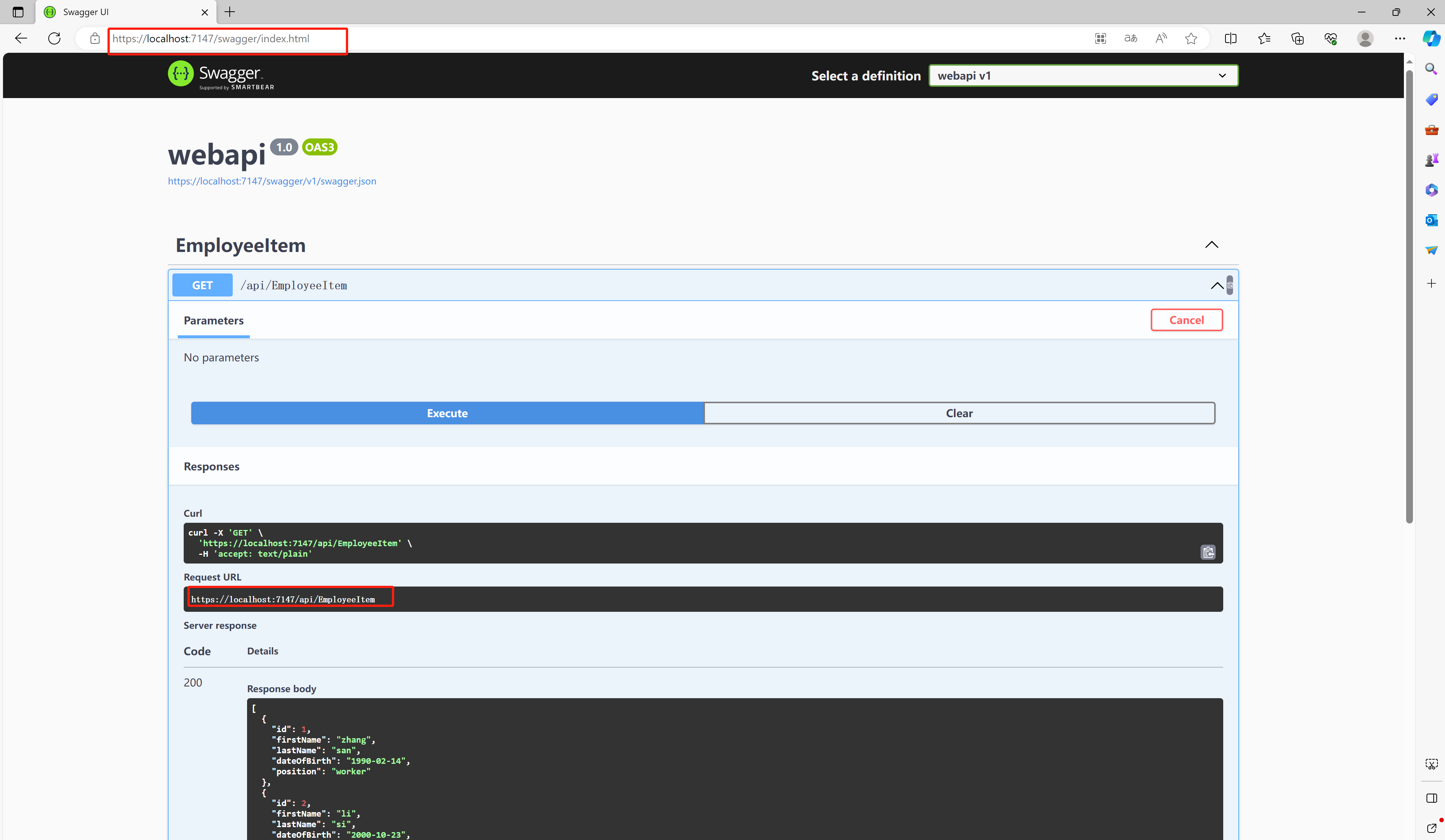Open Settings and more ellipsis menu
Viewport: 1445px width, 840px height.
pos(1400,38)
